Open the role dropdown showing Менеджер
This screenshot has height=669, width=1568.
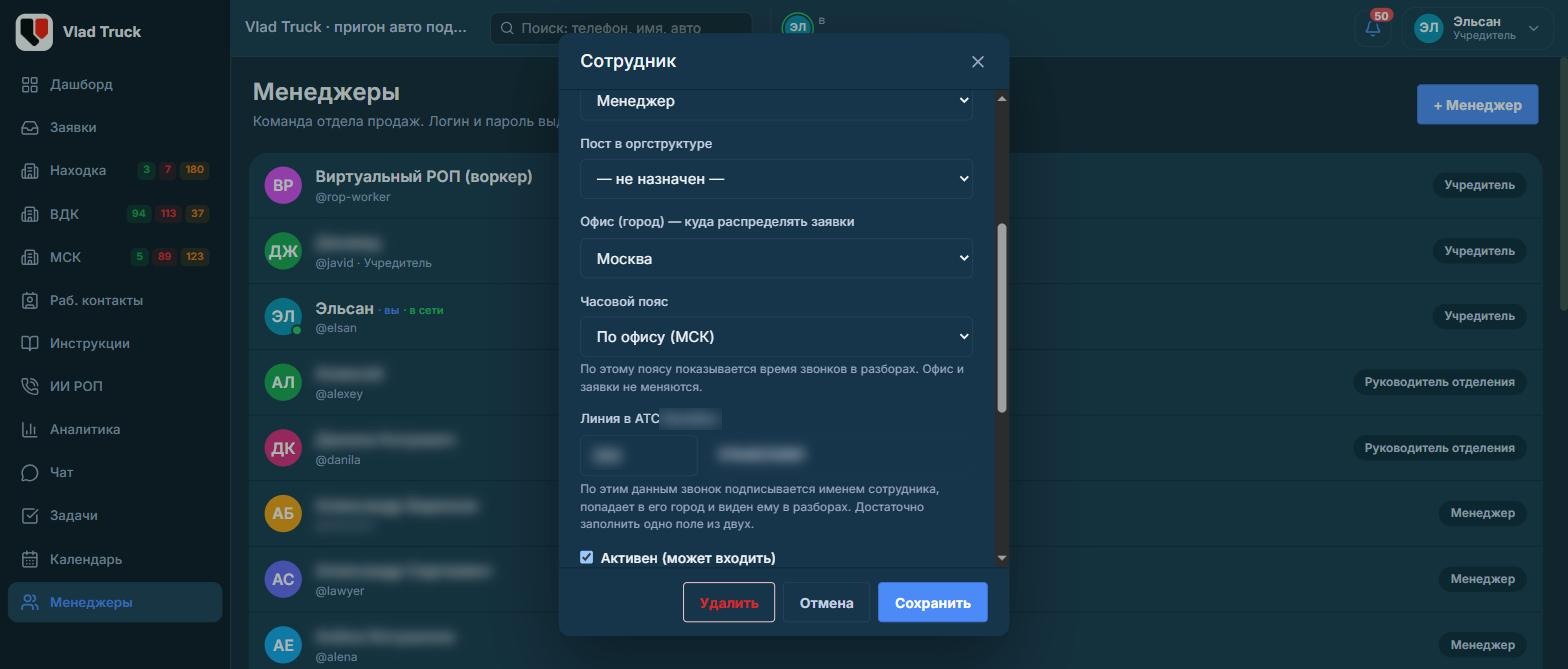776,101
